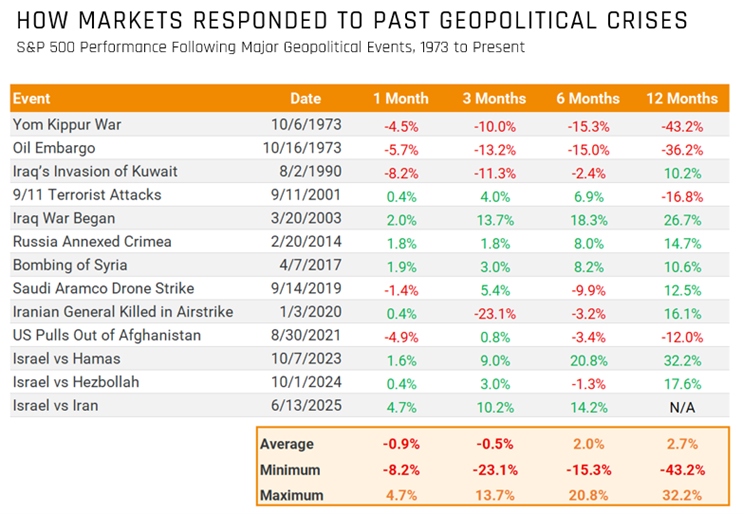
Task: Click the "9/11 Terrorist Attacks" event name
Action: (x=86, y=194)
